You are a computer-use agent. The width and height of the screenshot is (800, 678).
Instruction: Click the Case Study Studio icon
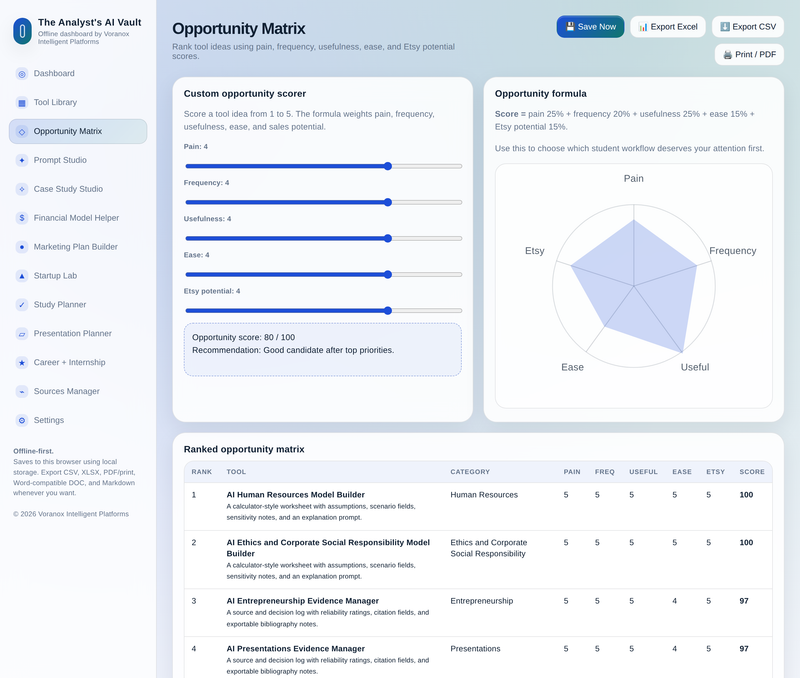[x=21, y=189]
